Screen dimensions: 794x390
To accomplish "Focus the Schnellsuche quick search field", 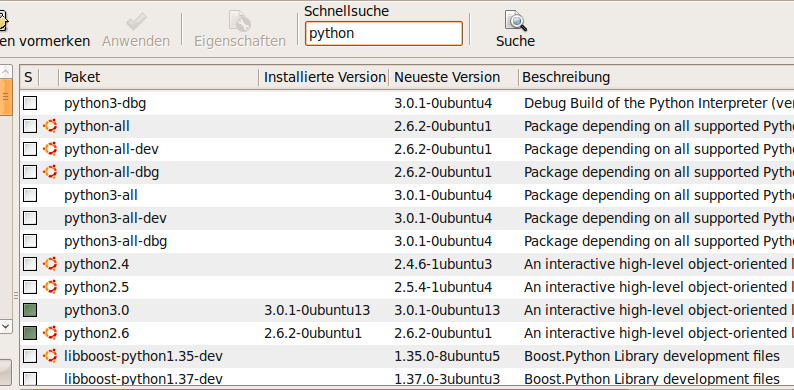I will point(384,33).
